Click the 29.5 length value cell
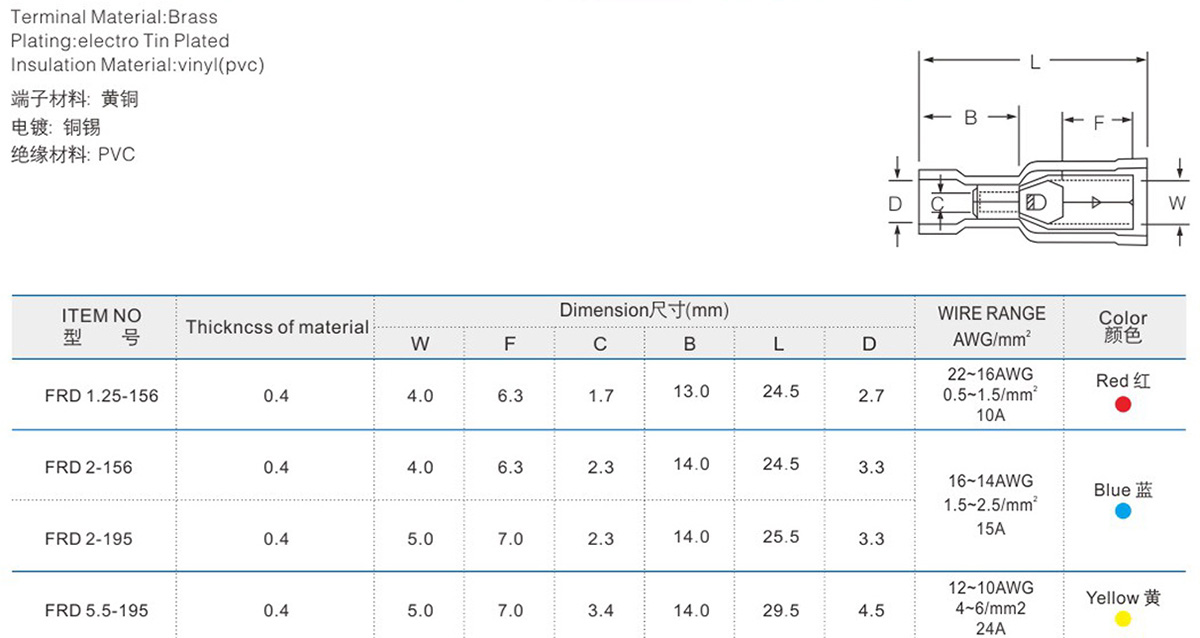Screen dimensions: 1200x638 780,610
